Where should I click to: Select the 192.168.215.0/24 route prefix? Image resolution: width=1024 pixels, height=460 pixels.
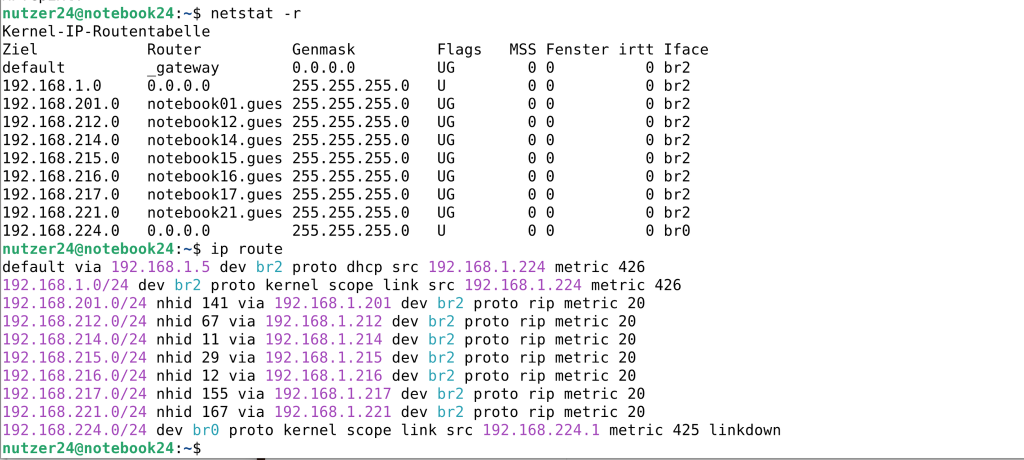74,357
